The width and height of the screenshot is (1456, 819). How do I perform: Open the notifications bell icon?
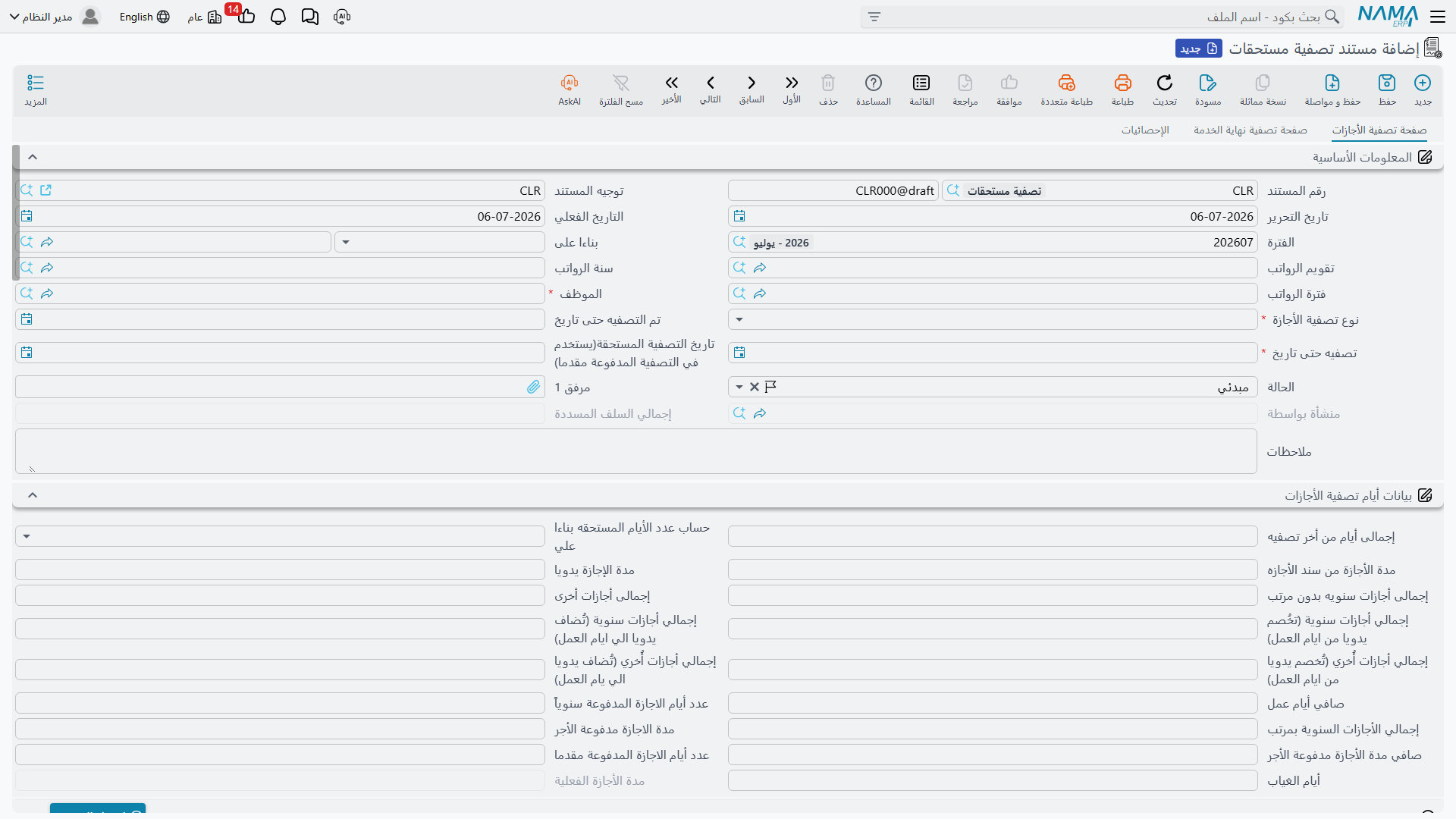[x=278, y=17]
